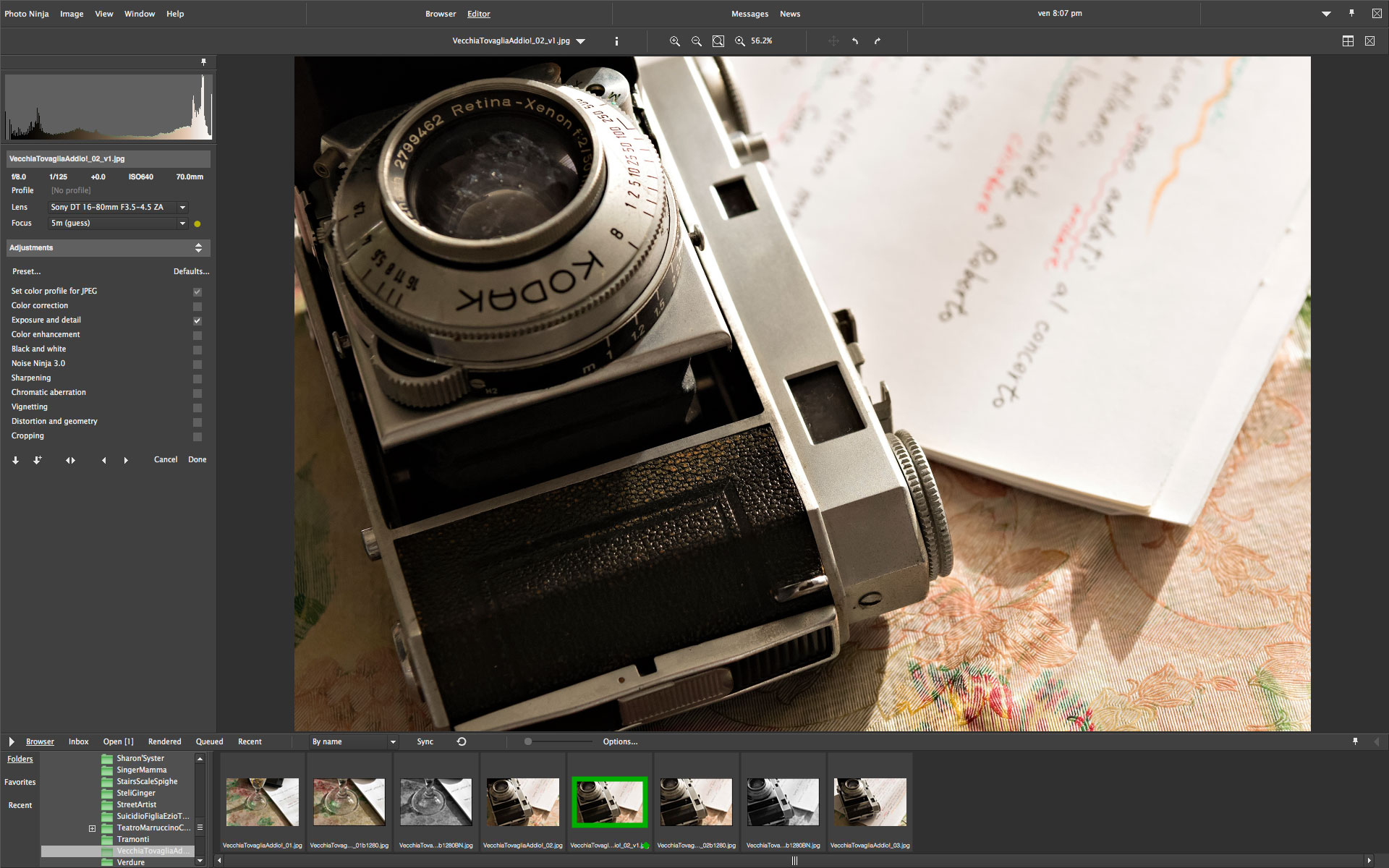Click the zoom out magnifier icon
The image size is (1389, 868).
696,41
